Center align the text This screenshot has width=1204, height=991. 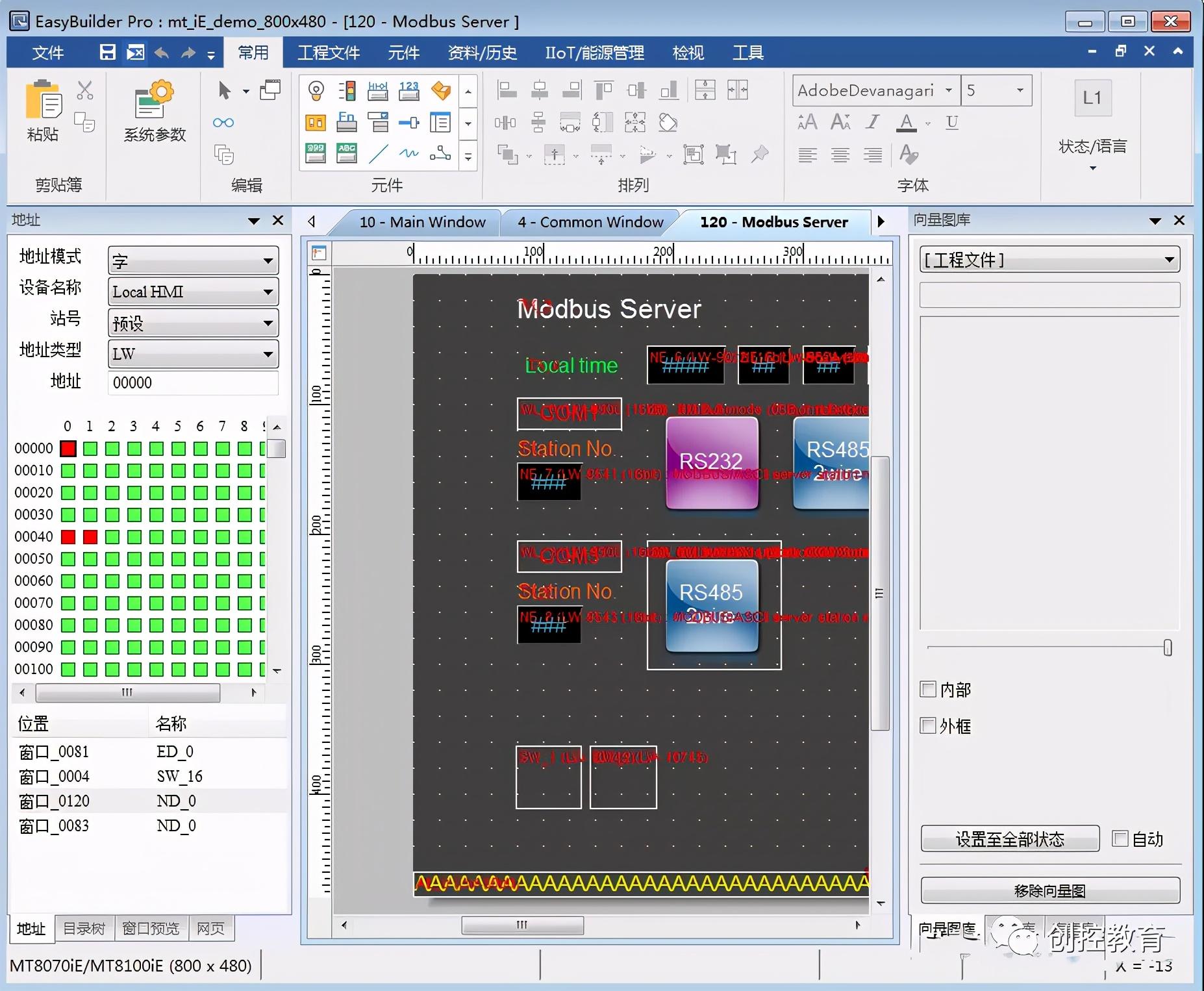click(840, 155)
